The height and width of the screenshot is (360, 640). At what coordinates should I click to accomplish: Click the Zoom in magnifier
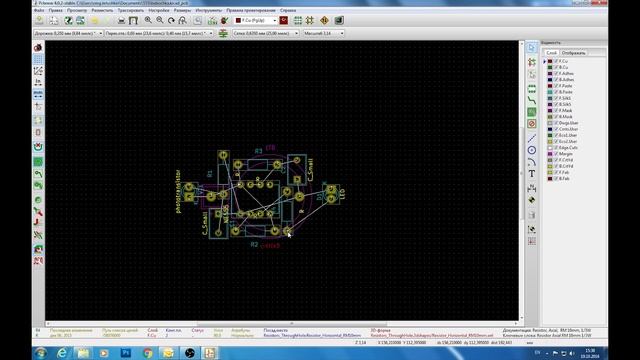click(x=148, y=20)
